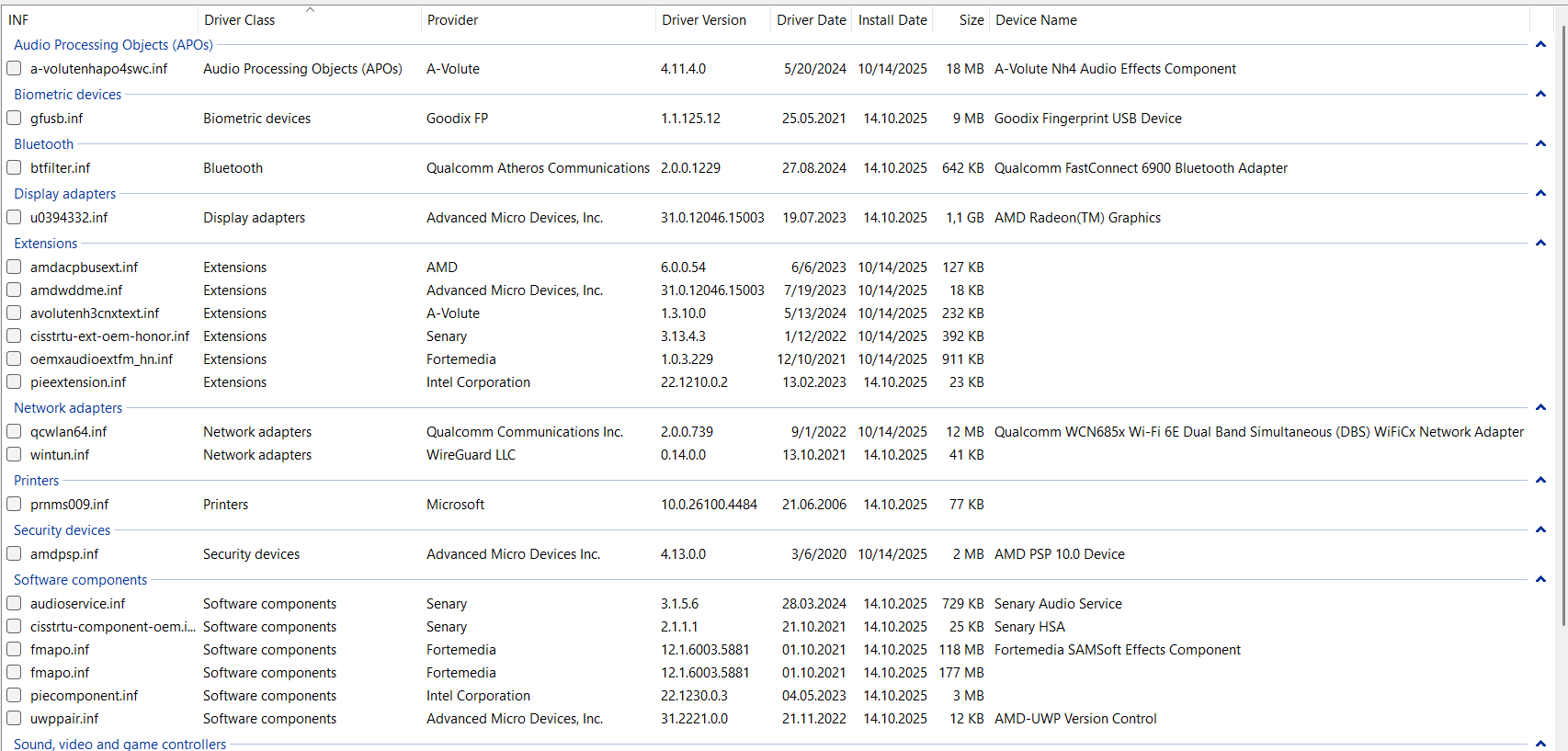The image size is (1568, 751).
Task: Collapse the Network adapters group chevron
Action: coord(1540,408)
